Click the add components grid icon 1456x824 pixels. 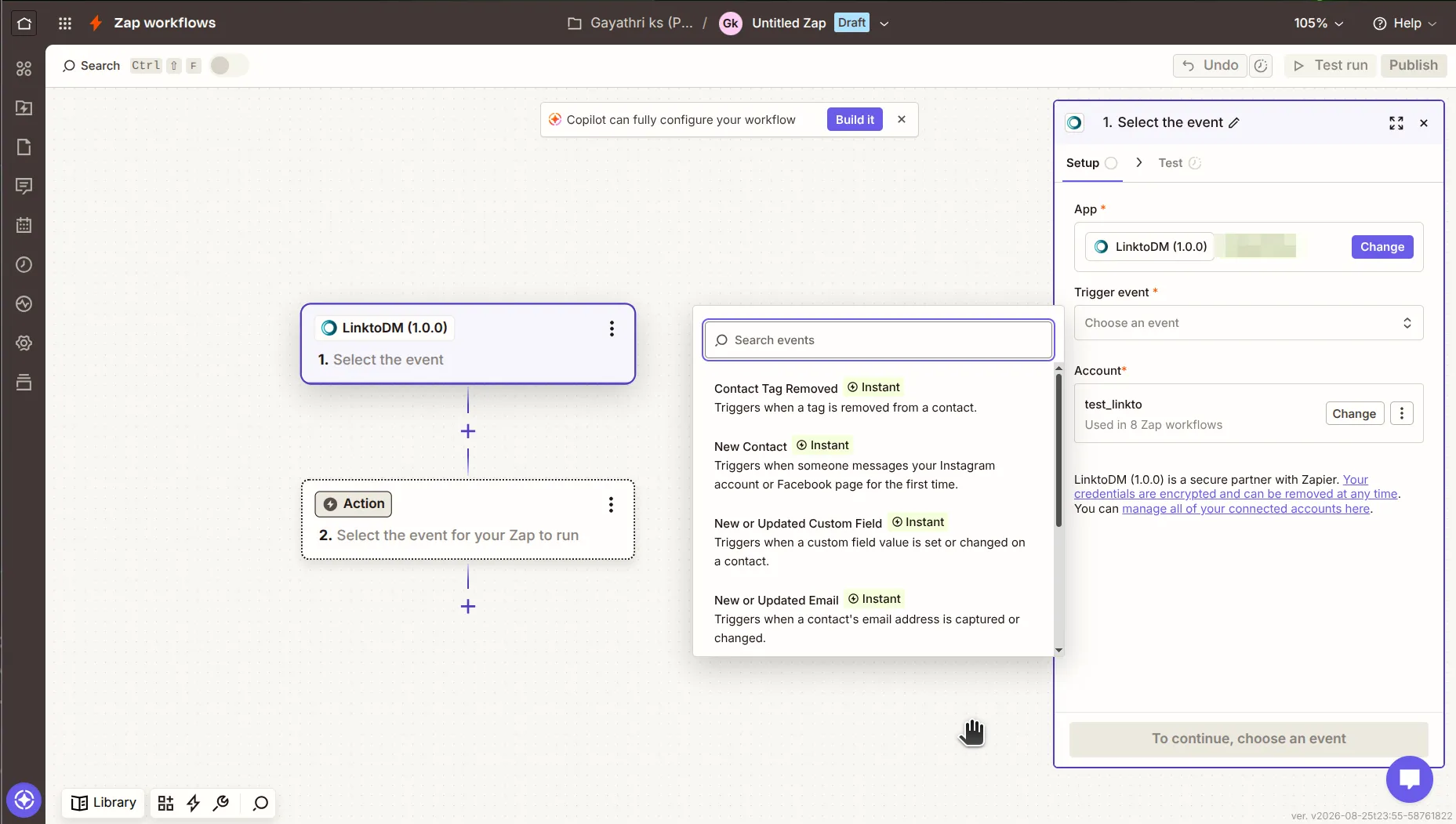pos(165,803)
